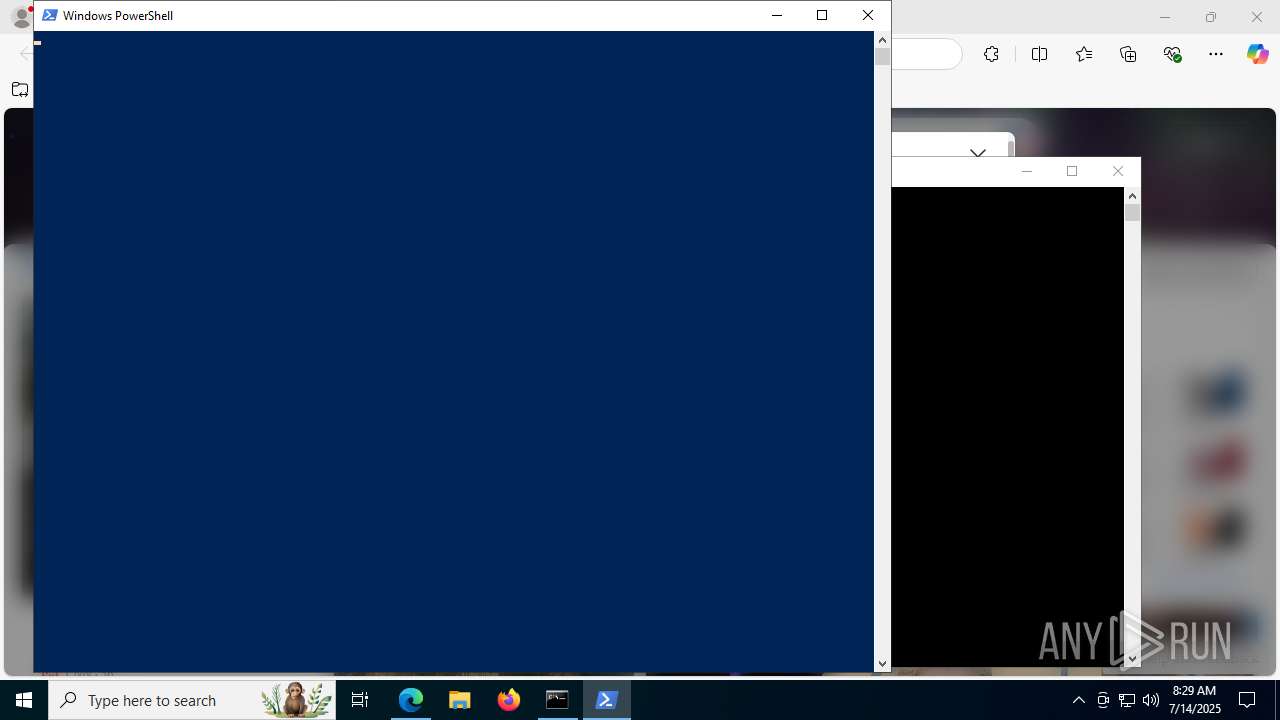Open Edge Favorites star icon

1084,54
